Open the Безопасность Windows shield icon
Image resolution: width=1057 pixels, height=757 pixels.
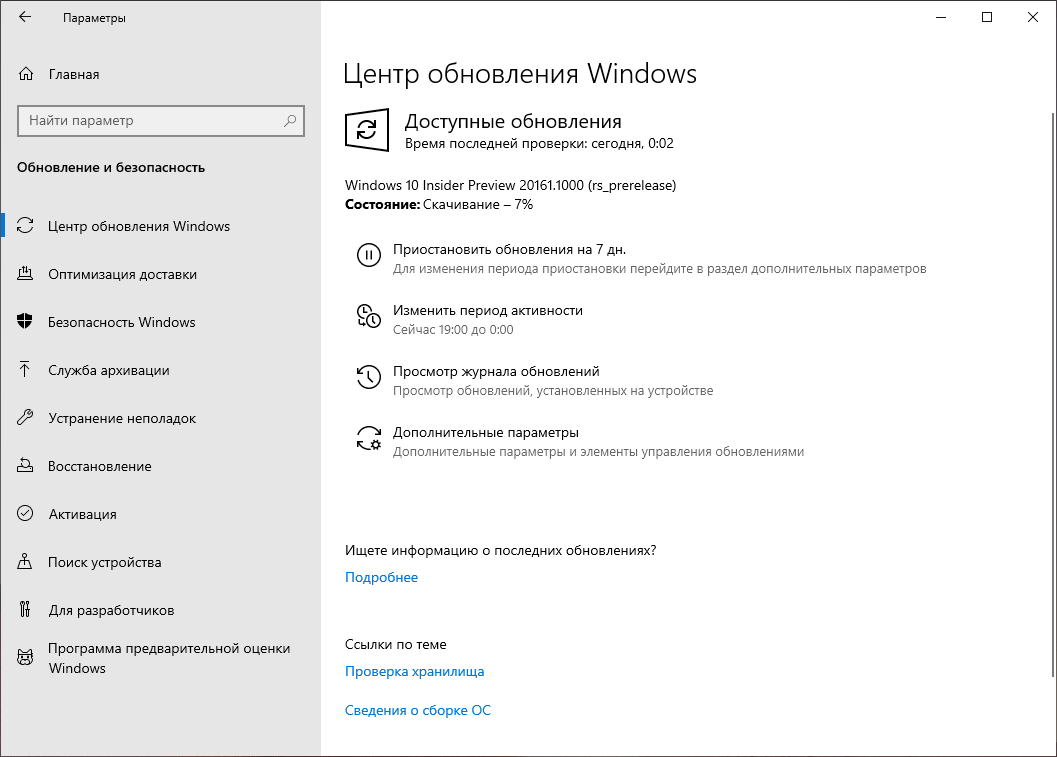tap(25, 322)
